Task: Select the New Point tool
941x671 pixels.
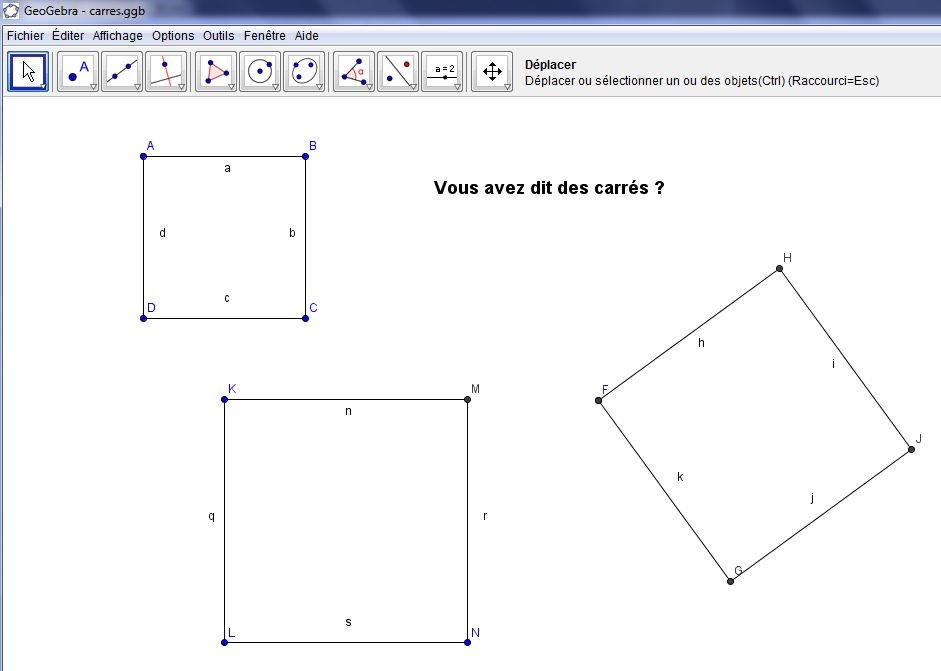Action: tap(77, 72)
